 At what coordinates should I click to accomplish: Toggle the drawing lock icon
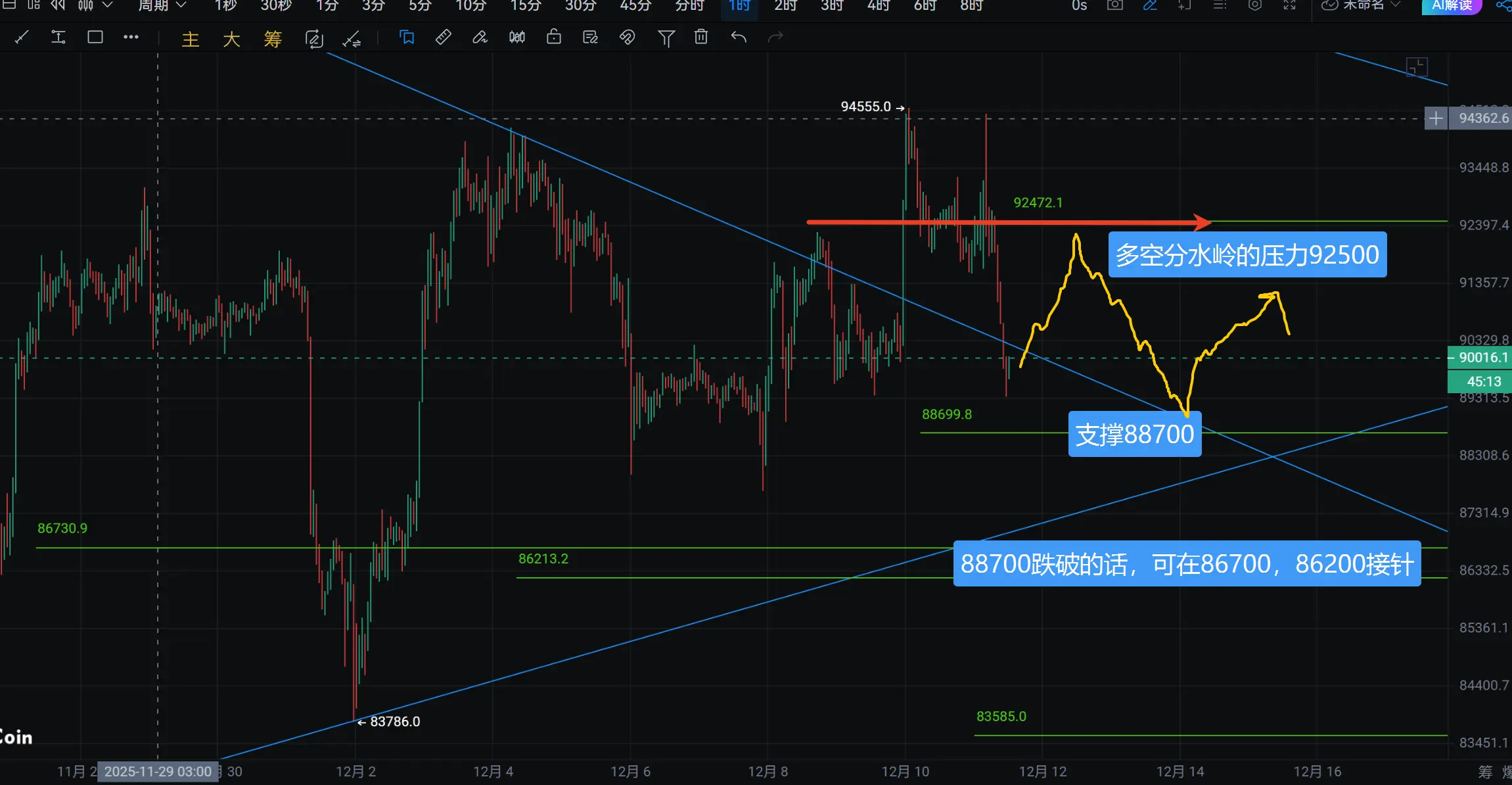(554, 37)
